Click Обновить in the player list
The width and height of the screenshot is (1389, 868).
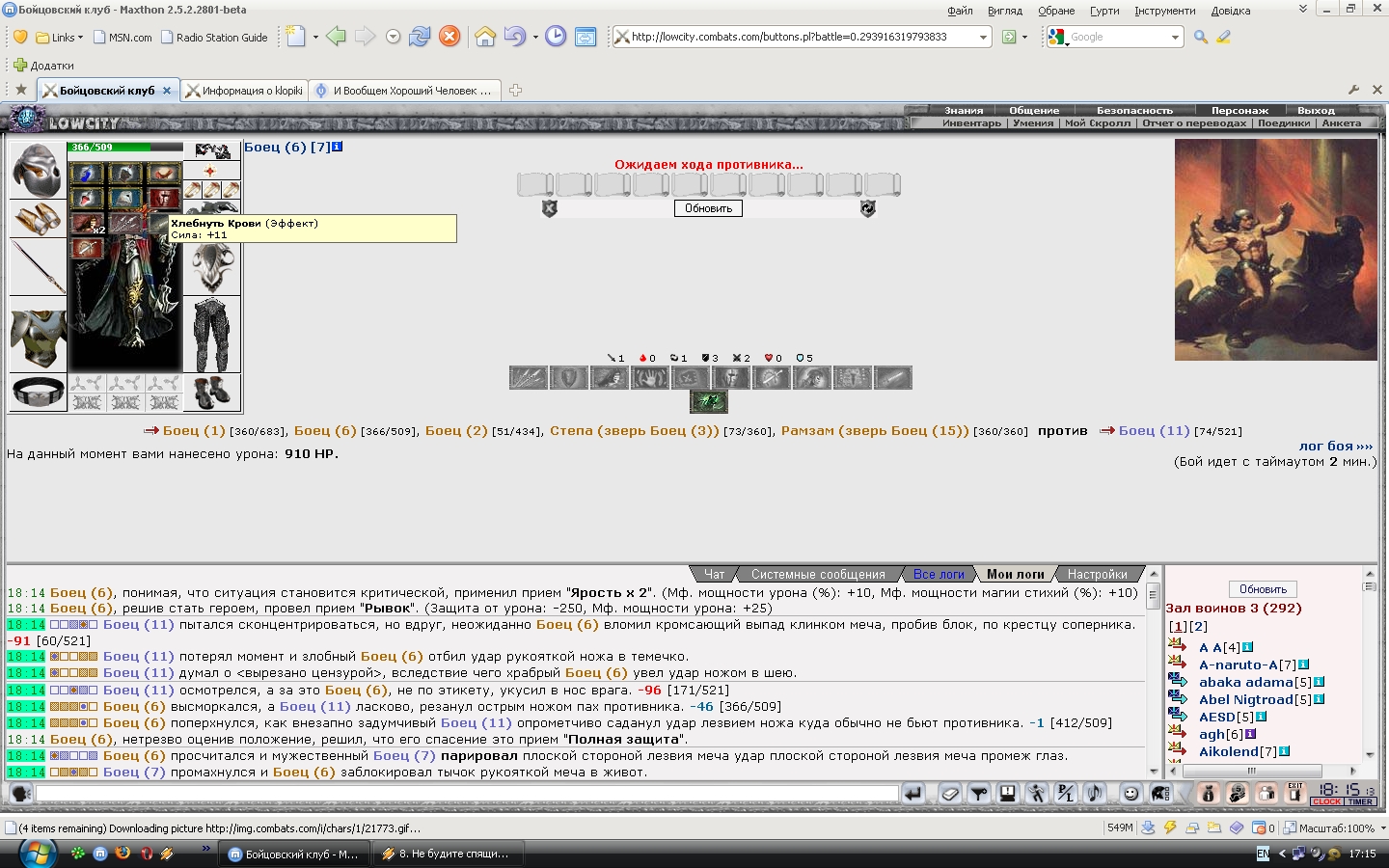(1263, 589)
